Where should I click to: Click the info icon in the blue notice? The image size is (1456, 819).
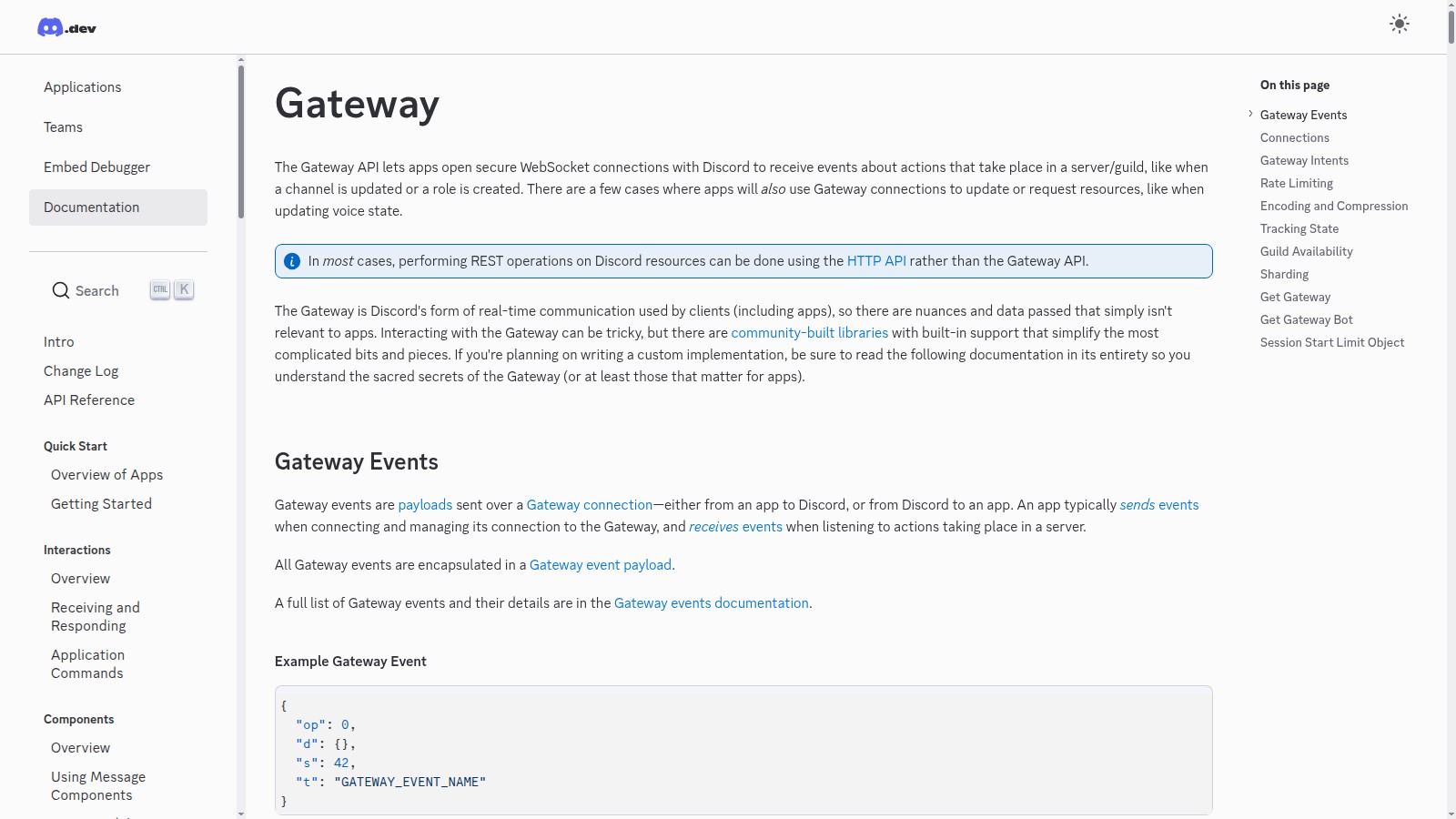[x=292, y=261]
